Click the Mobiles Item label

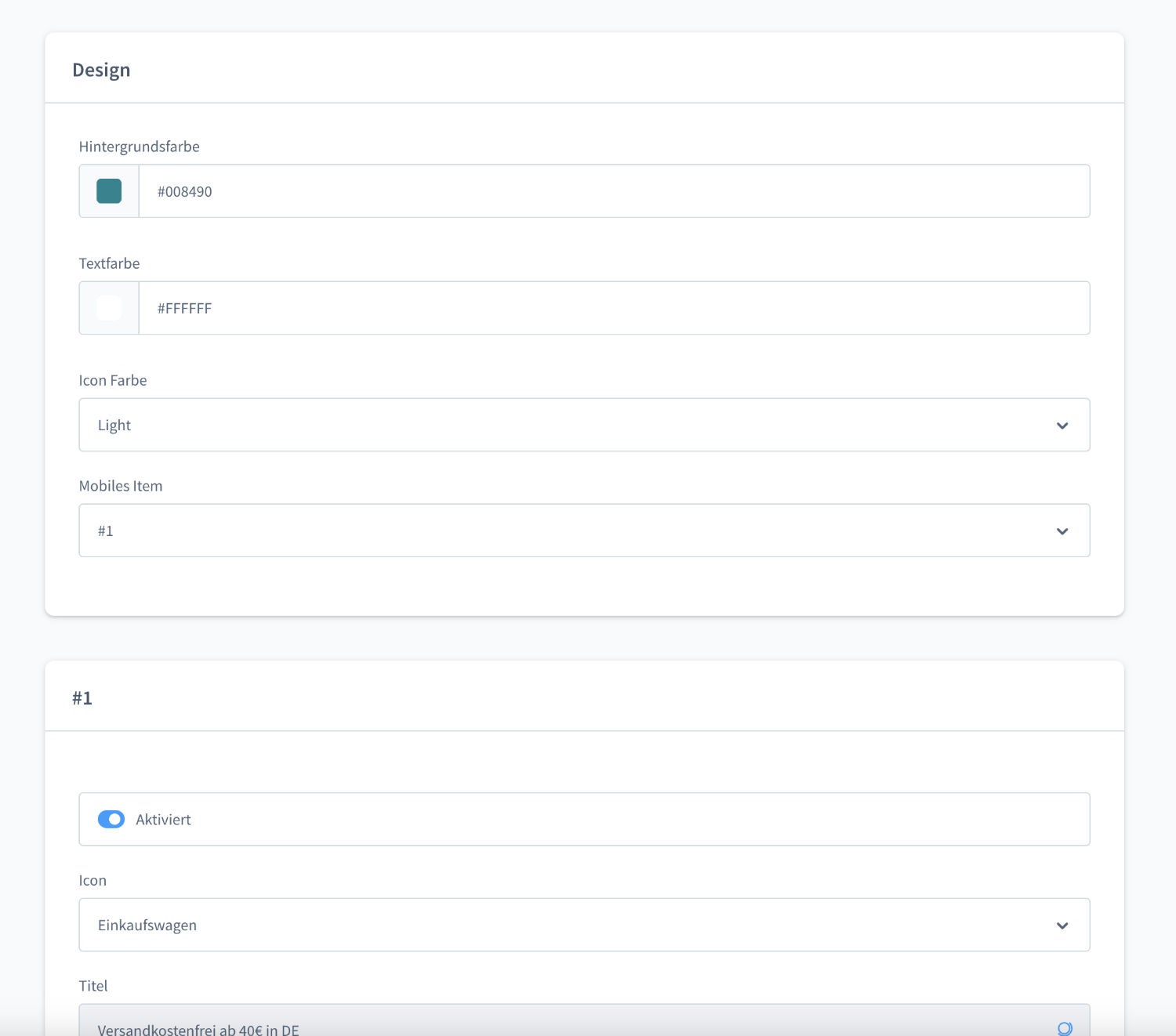tap(121, 486)
